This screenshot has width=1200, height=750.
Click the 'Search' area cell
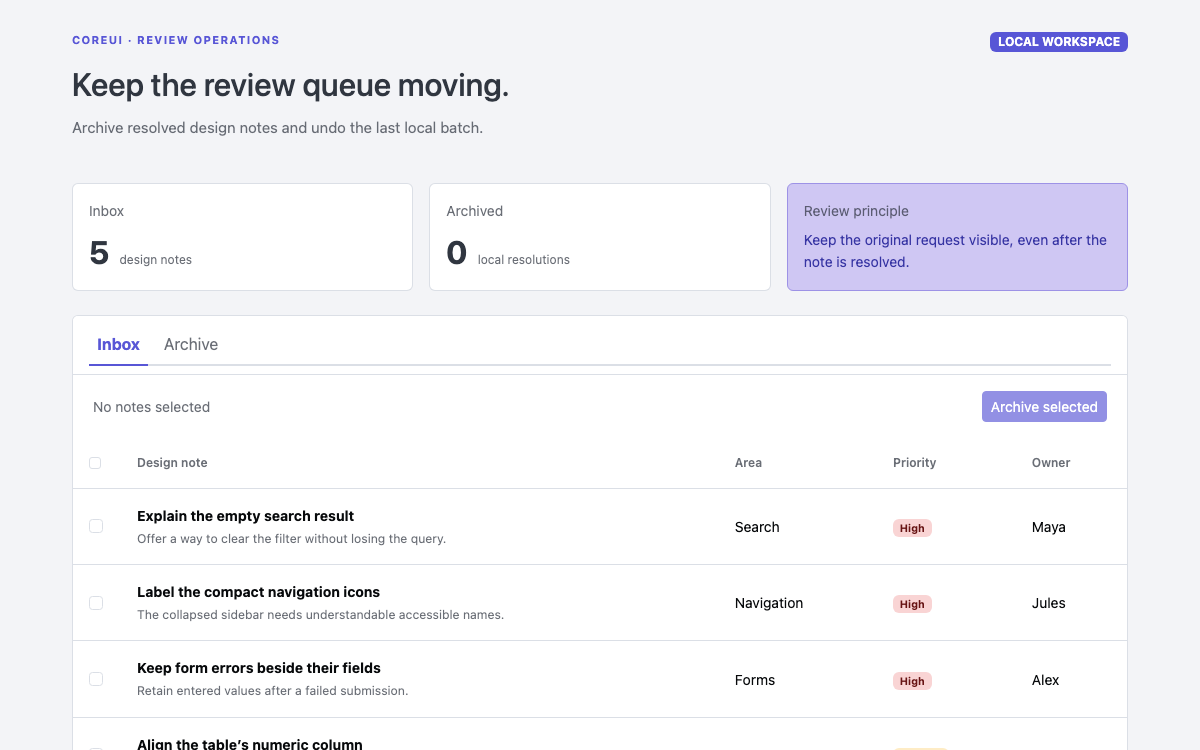pos(757,527)
